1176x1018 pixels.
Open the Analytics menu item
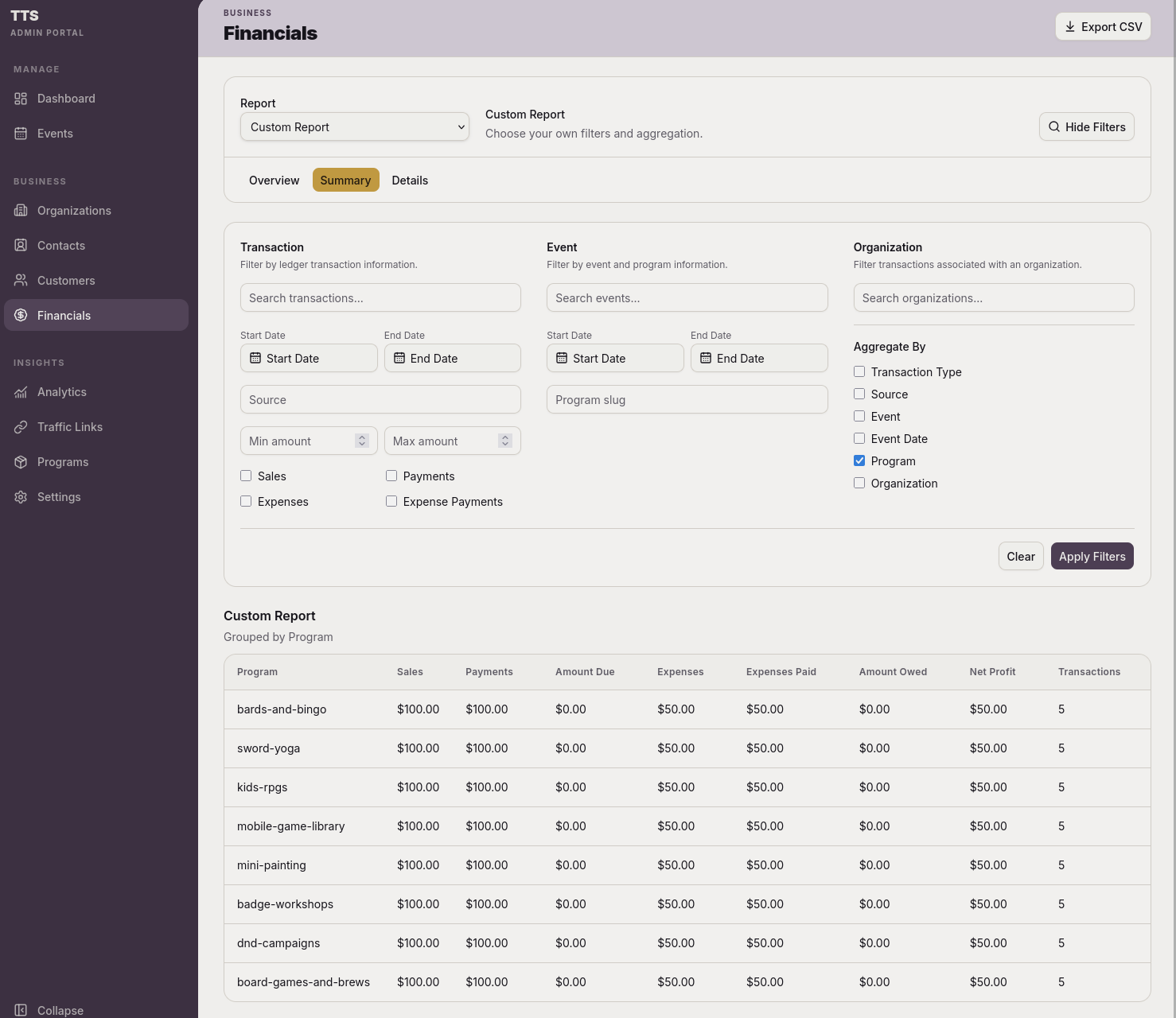pyautogui.click(x=96, y=392)
